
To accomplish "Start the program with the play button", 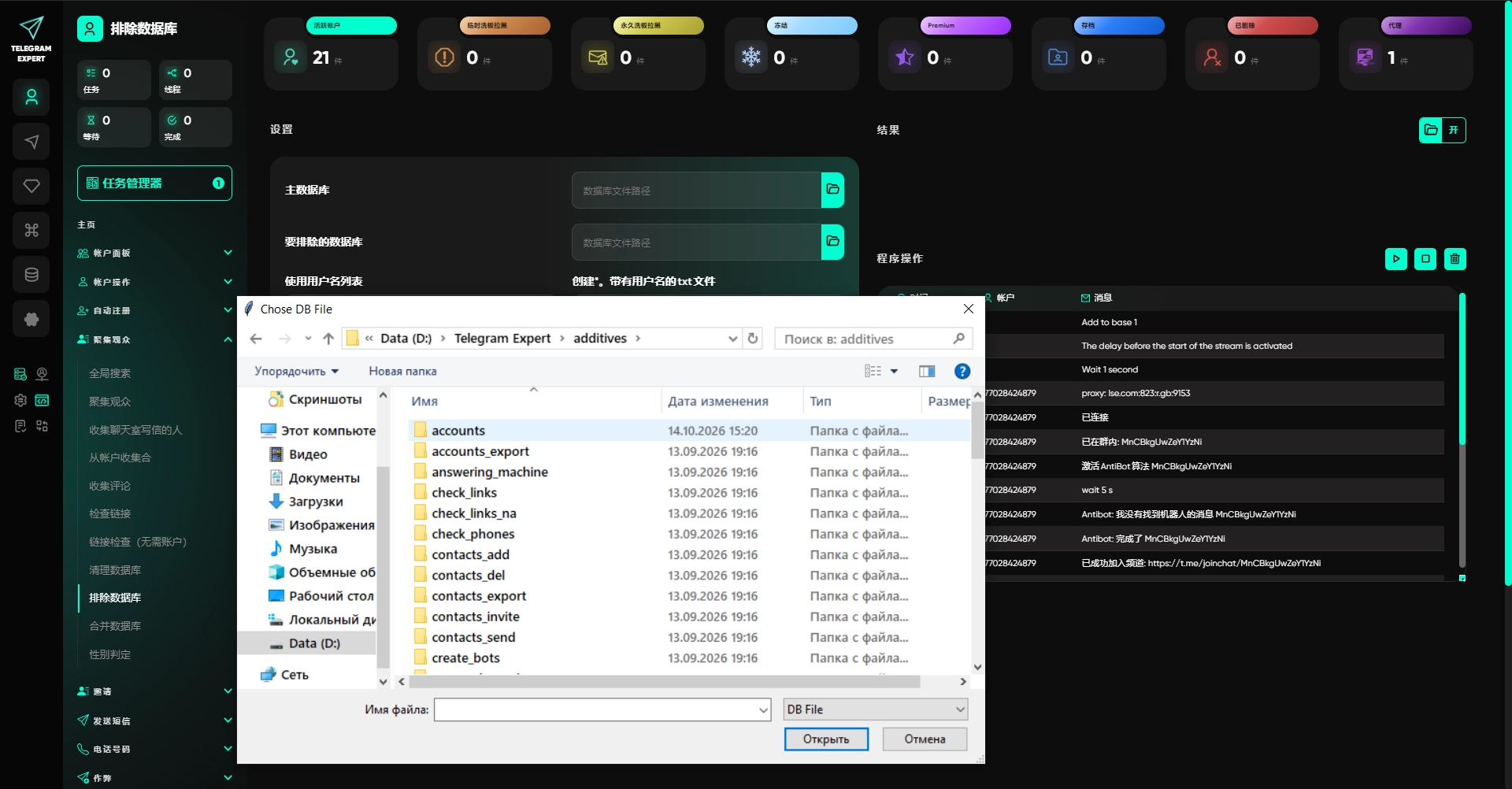I will click(x=1396, y=258).
